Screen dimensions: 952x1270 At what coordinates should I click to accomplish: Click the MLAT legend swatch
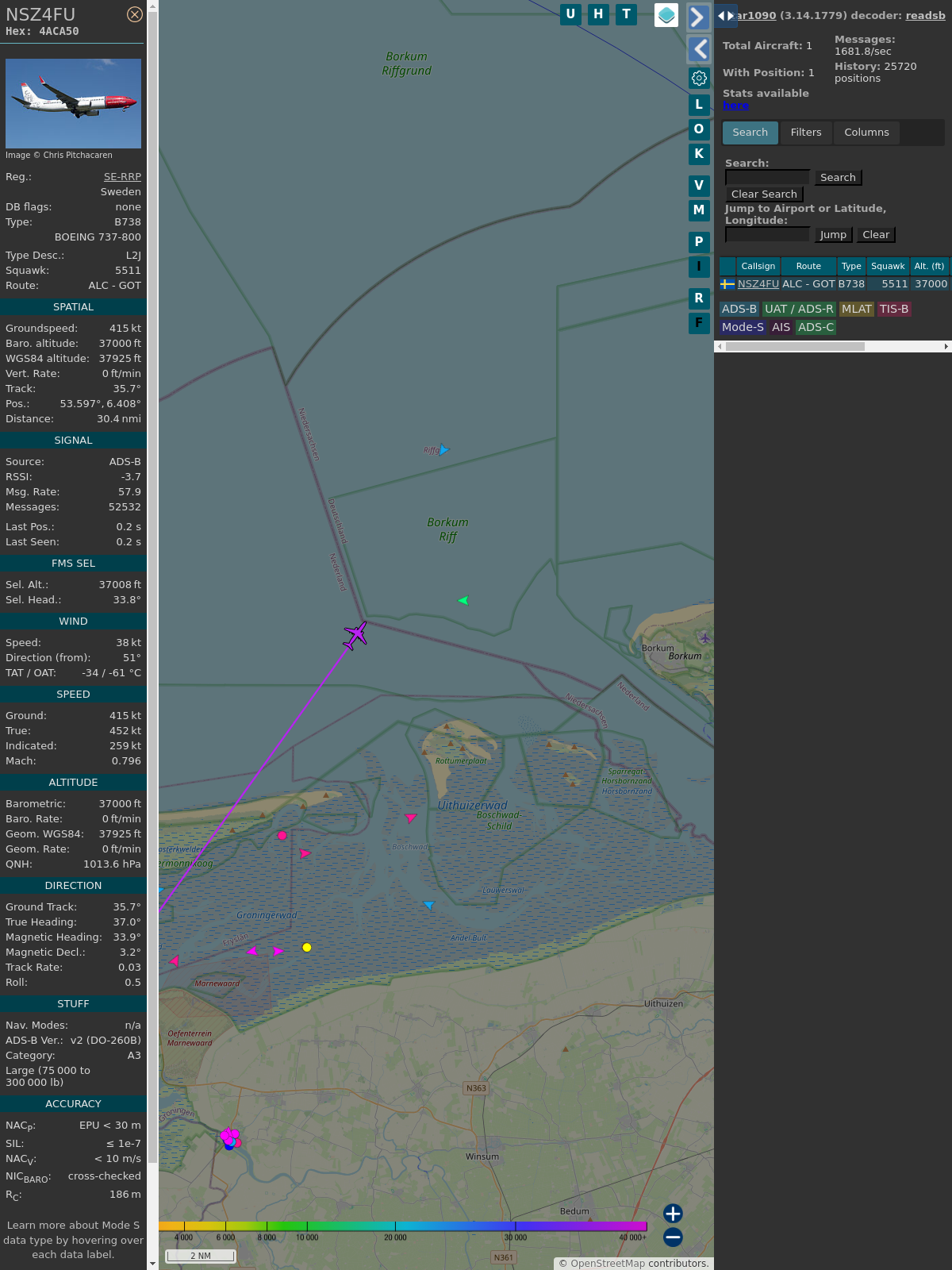click(x=856, y=310)
